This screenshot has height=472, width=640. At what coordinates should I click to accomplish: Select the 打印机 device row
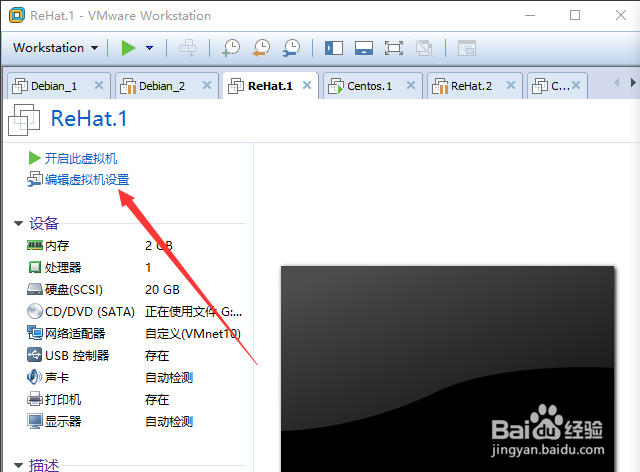[135, 400]
